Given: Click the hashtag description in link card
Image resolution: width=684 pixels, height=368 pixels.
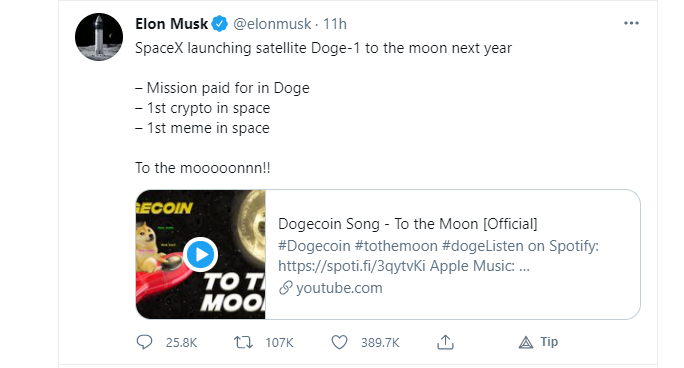Looking at the screenshot, I should pos(438,256).
